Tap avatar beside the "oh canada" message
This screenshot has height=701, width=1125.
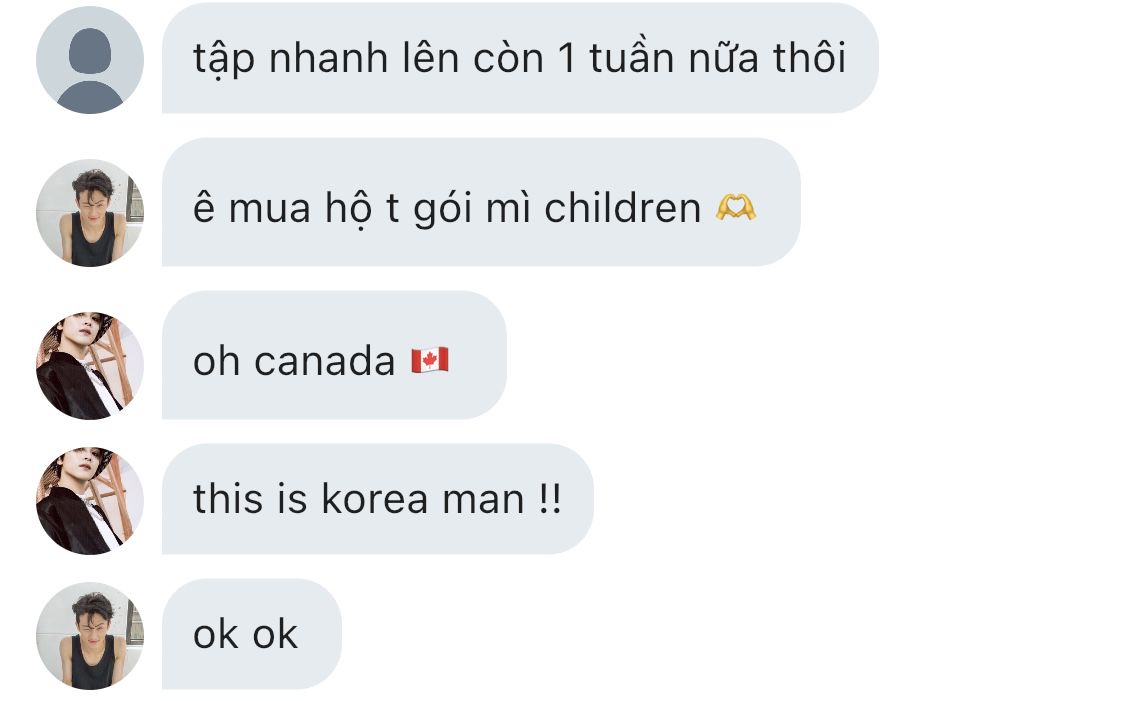pos(90,366)
